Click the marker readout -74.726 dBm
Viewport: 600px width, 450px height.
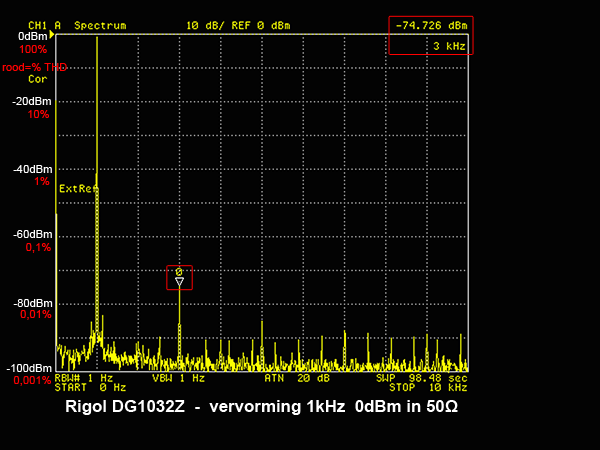pos(431,26)
